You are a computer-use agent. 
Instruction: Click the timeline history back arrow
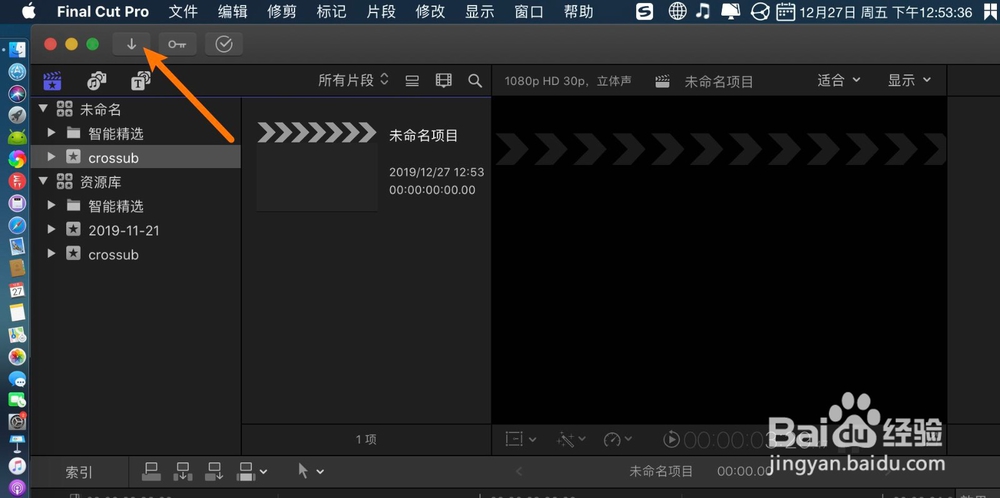click(519, 471)
